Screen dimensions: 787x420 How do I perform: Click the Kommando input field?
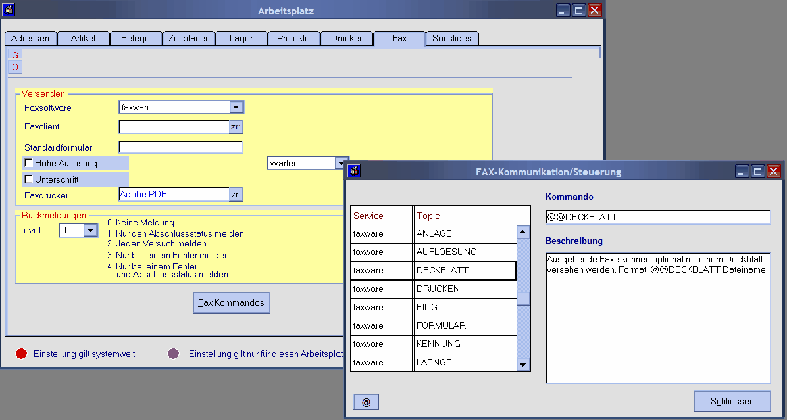658,217
